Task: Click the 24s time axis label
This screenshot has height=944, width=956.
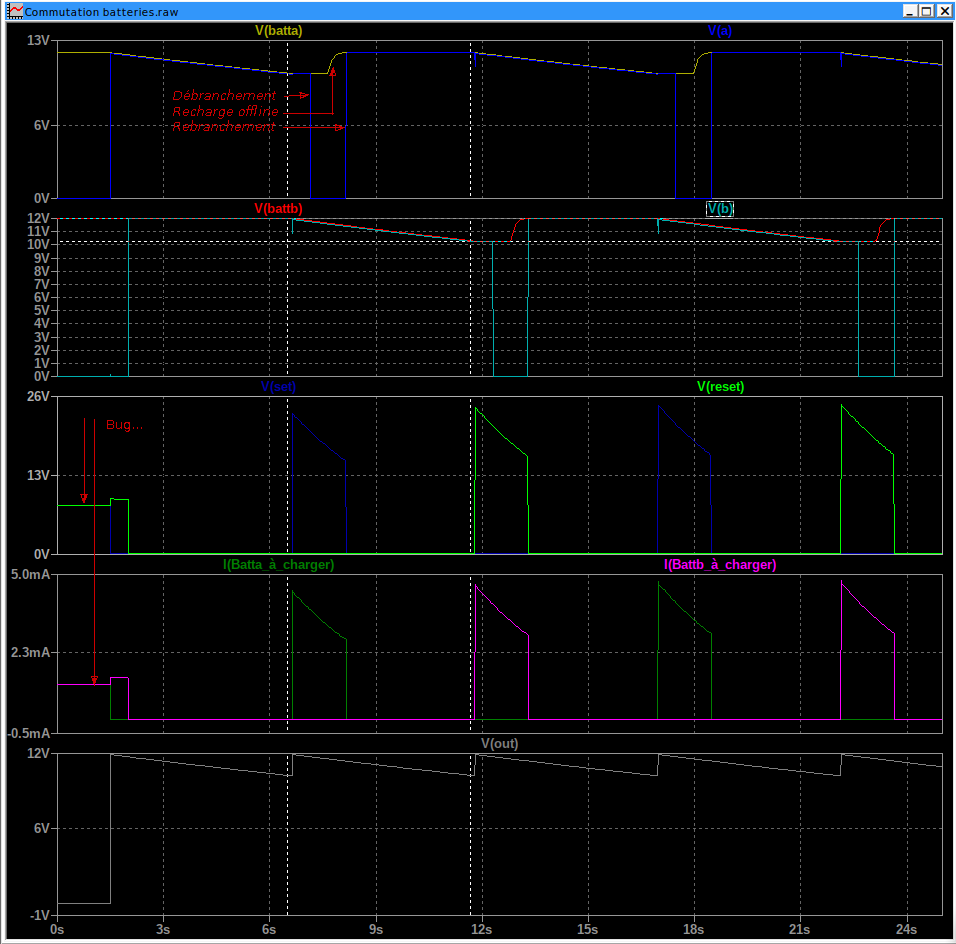Action: pos(907,929)
